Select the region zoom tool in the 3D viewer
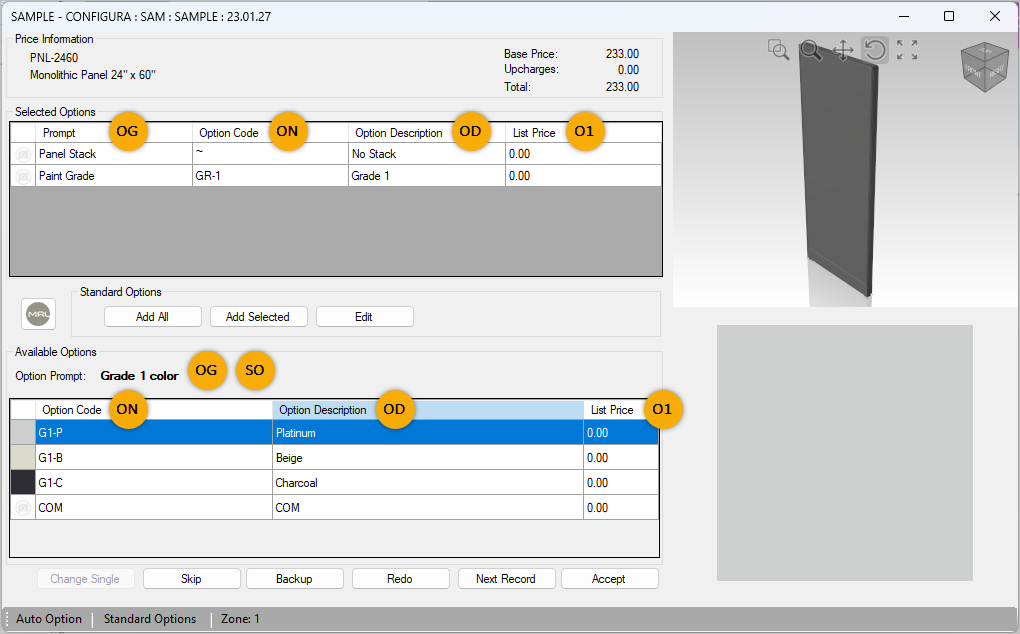Viewport: 1020px width, 634px height. click(x=779, y=50)
